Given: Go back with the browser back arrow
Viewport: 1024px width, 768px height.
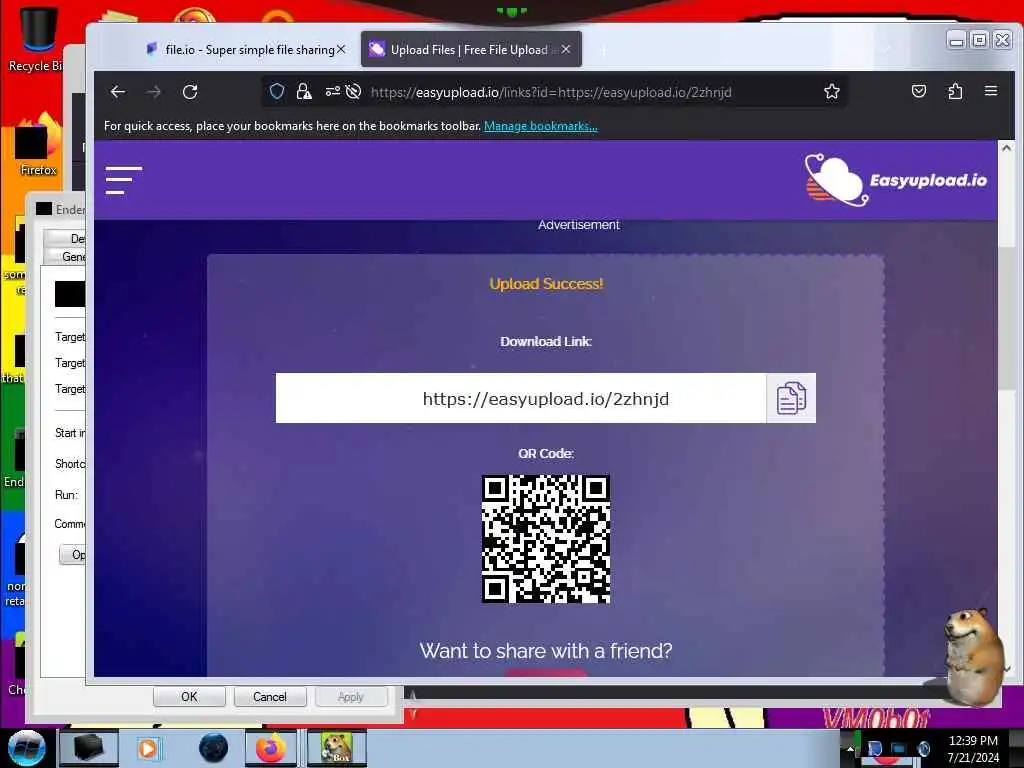Looking at the screenshot, I should click(x=118, y=92).
